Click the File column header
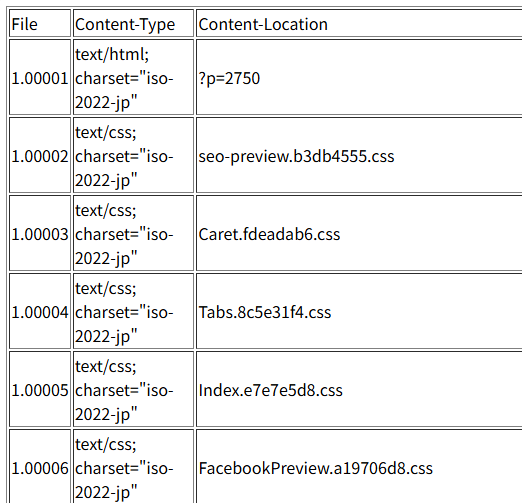 (40, 23)
